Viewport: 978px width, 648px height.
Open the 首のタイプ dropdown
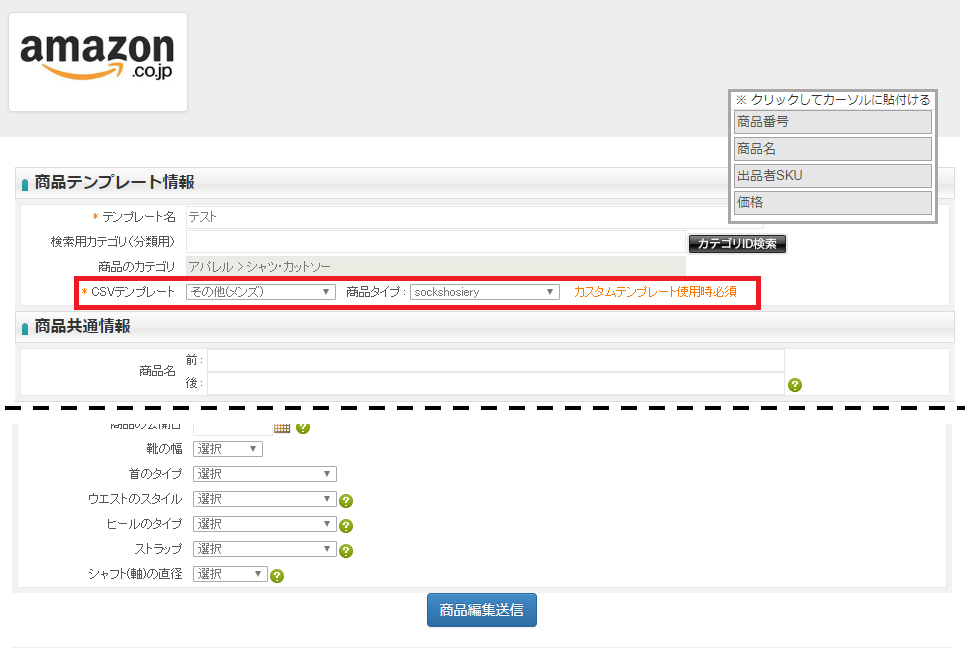coord(264,474)
